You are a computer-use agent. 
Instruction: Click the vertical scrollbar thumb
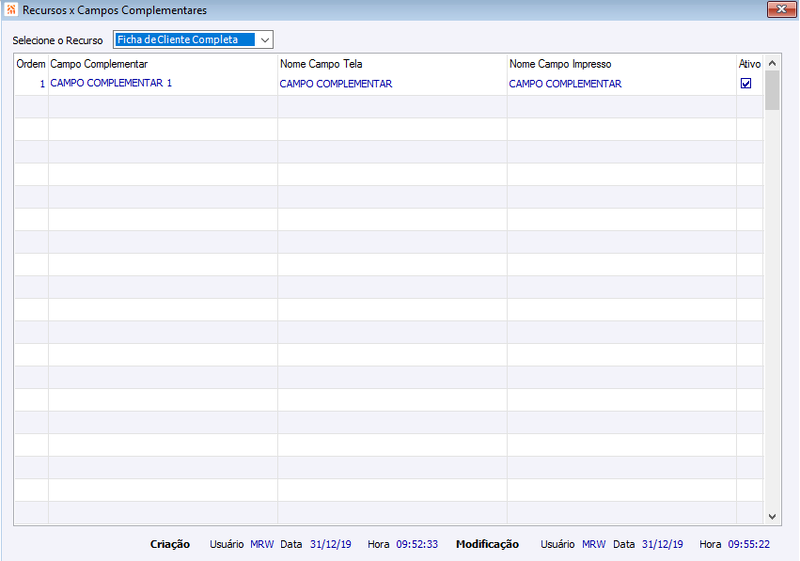tap(772, 90)
